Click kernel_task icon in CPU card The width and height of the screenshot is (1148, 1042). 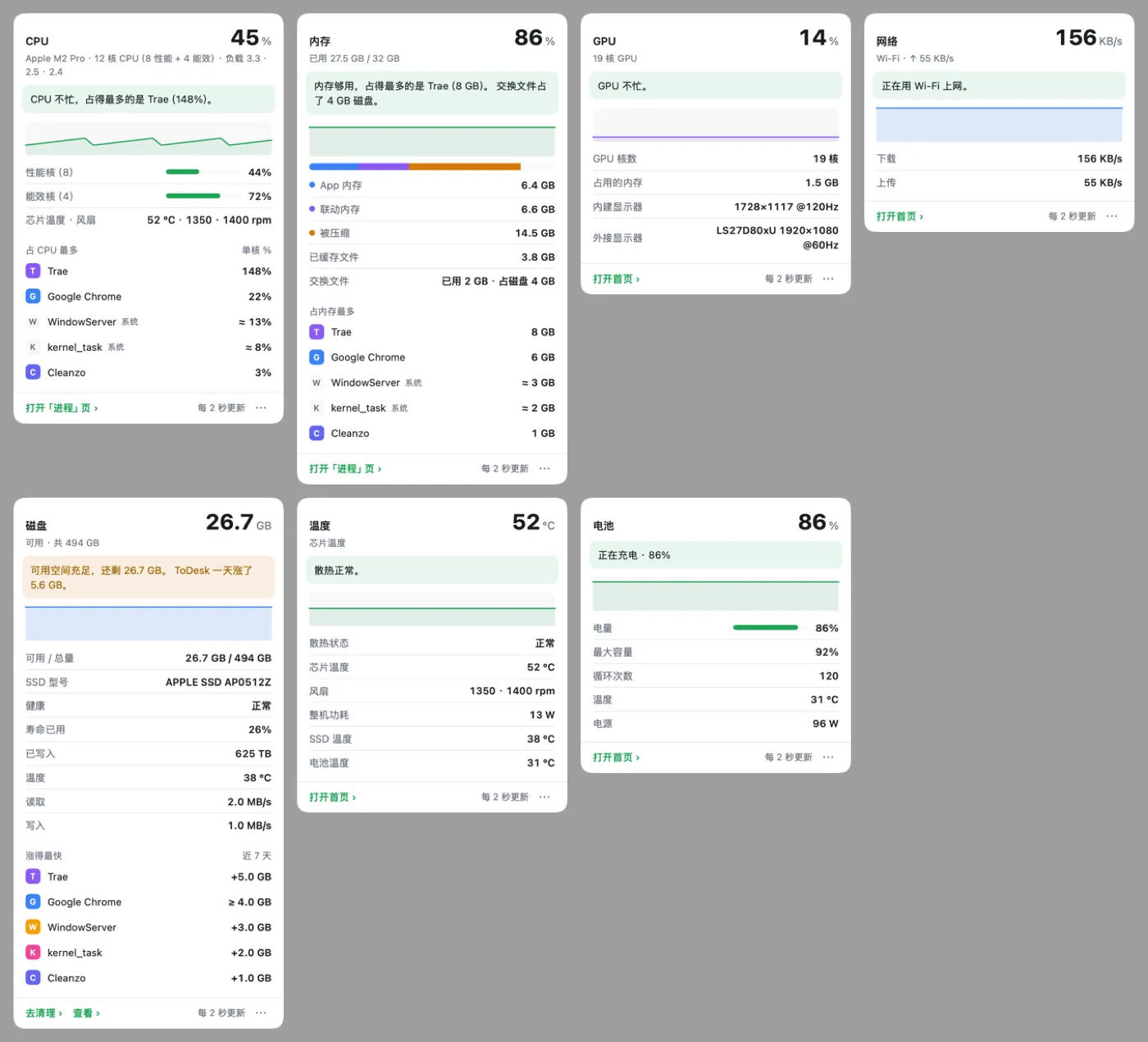(x=33, y=348)
